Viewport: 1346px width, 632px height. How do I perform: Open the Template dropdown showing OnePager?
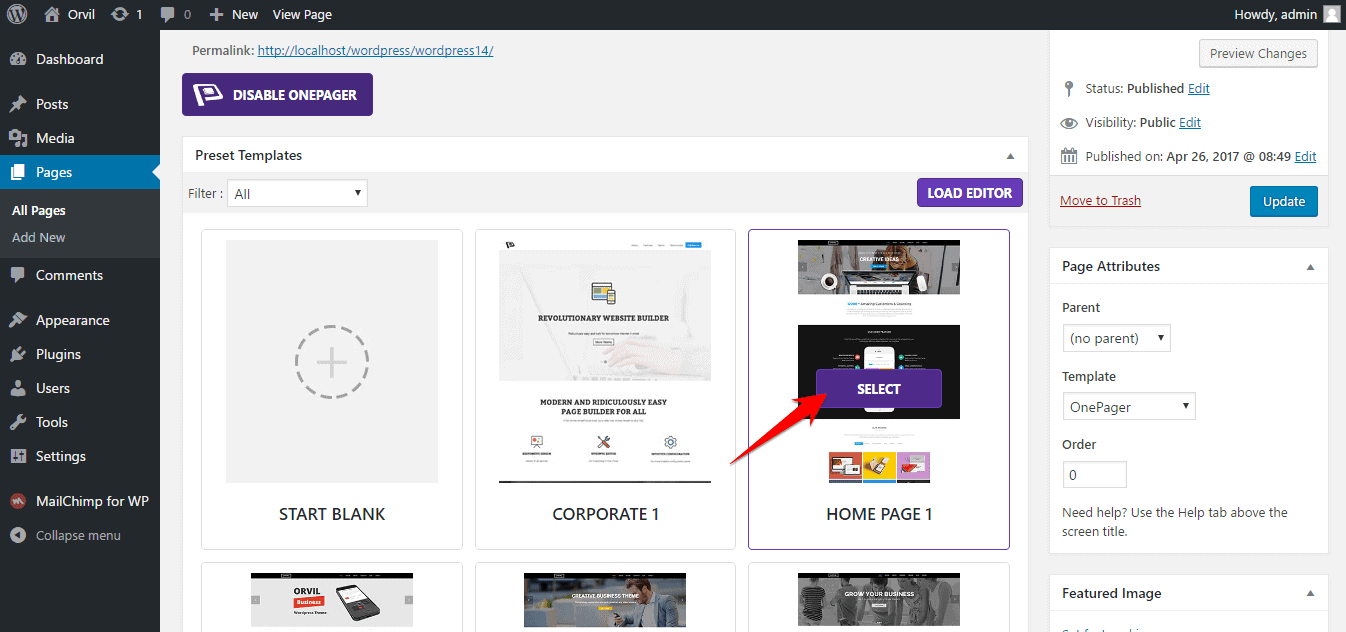[1128, 406]
